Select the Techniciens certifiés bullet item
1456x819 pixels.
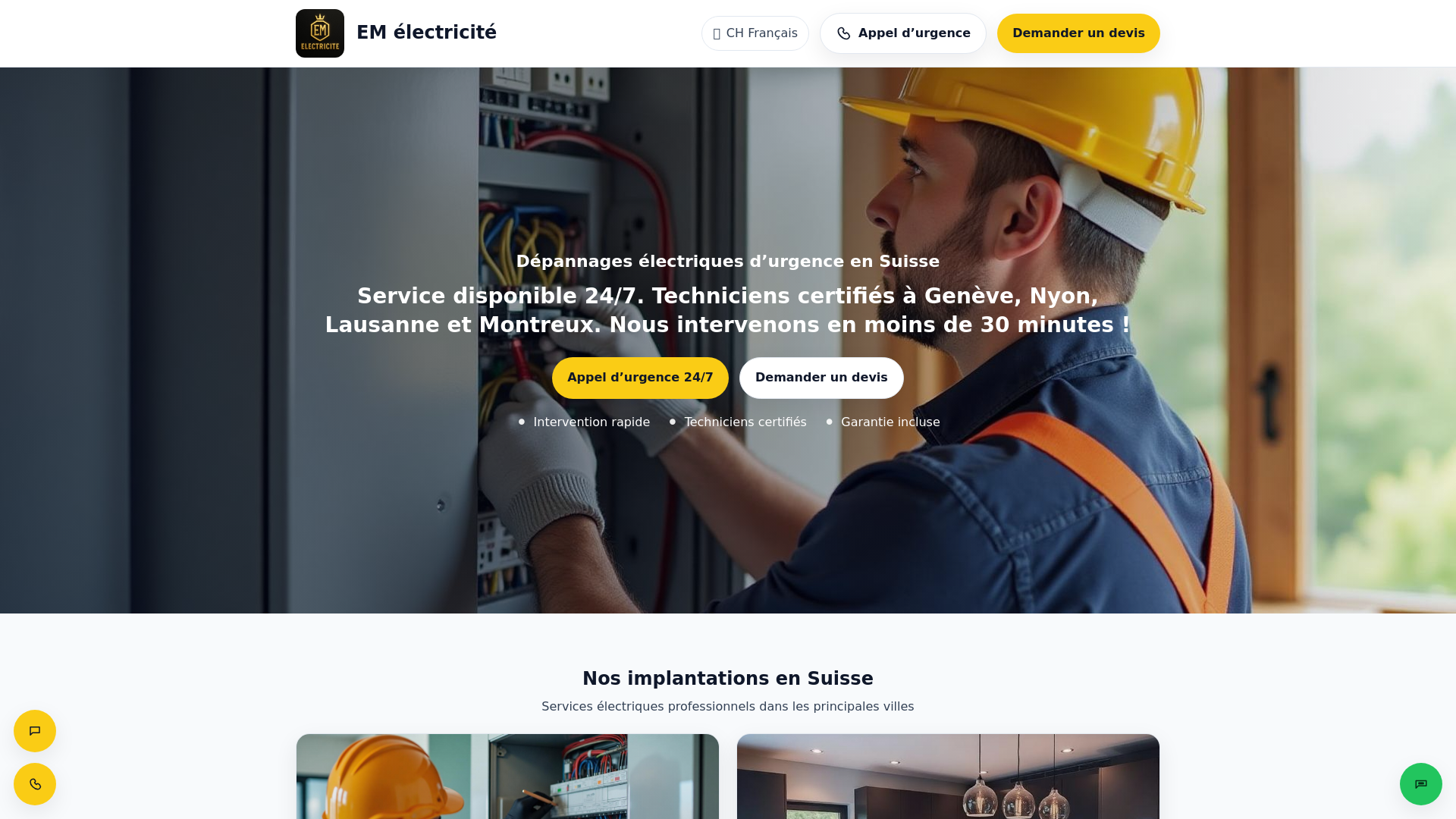point(738,422)
